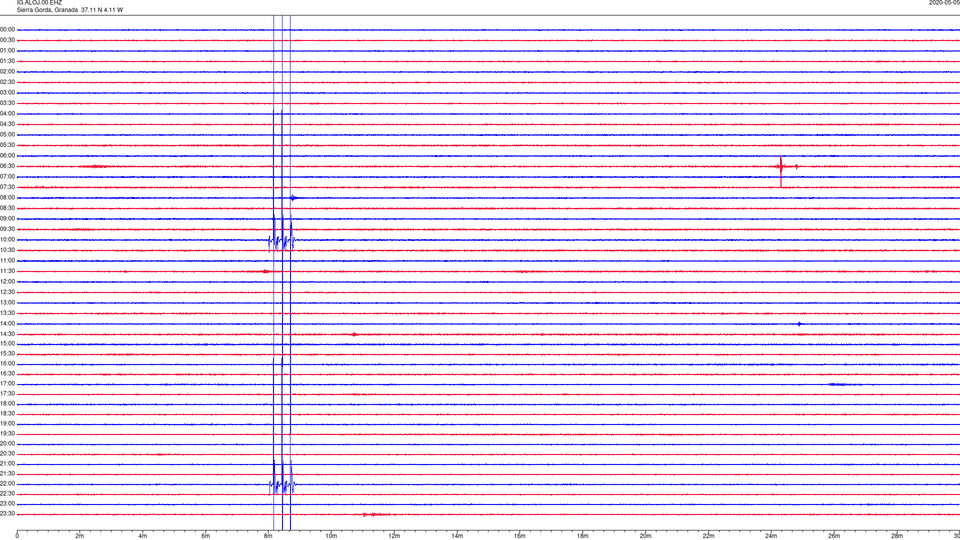Click the small blue event on 08:00 trace
This screenshot has height=540, width=960.
(294, 198)
